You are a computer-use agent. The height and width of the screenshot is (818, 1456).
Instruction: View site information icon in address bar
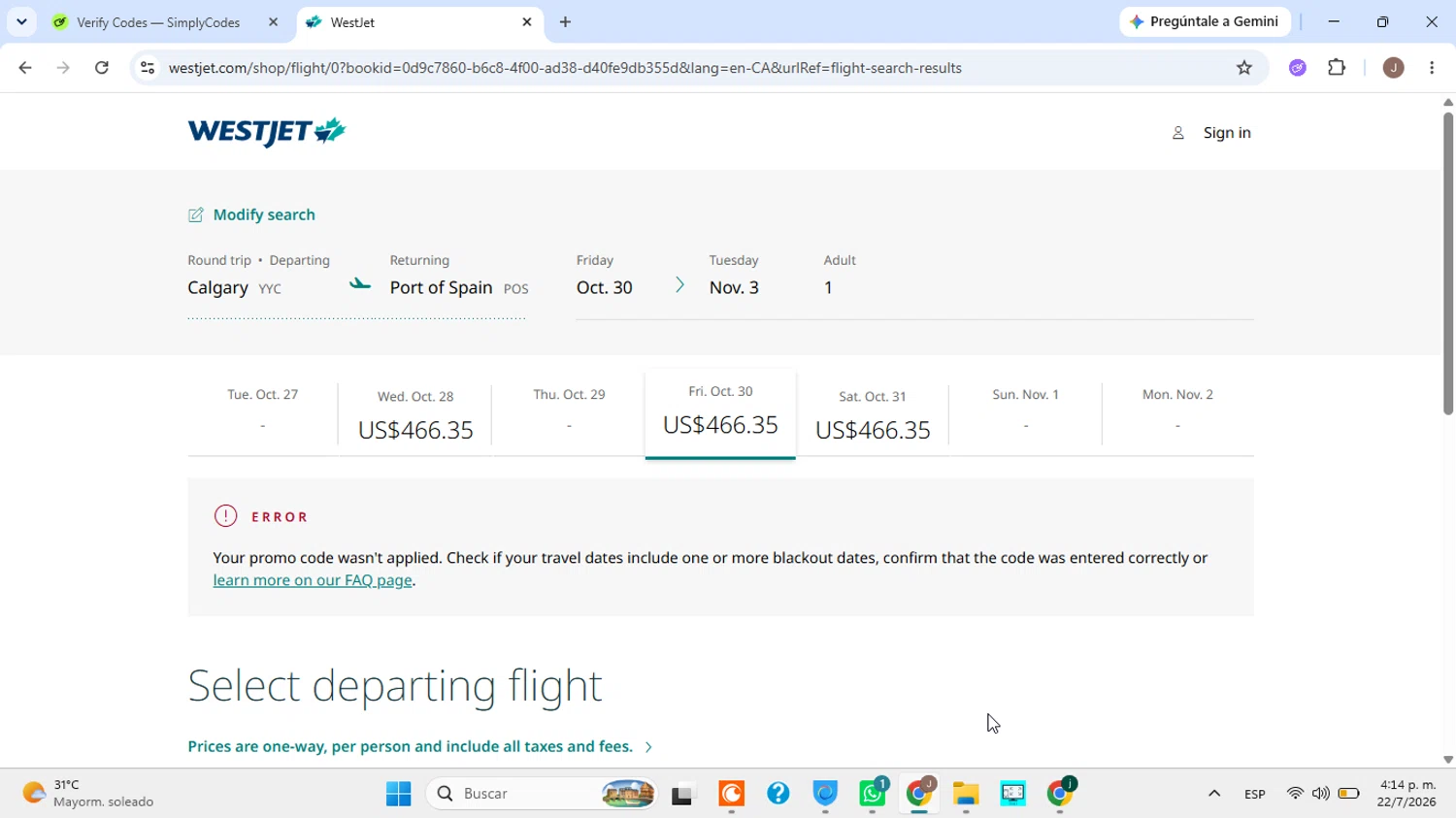(x=147, y=67)
